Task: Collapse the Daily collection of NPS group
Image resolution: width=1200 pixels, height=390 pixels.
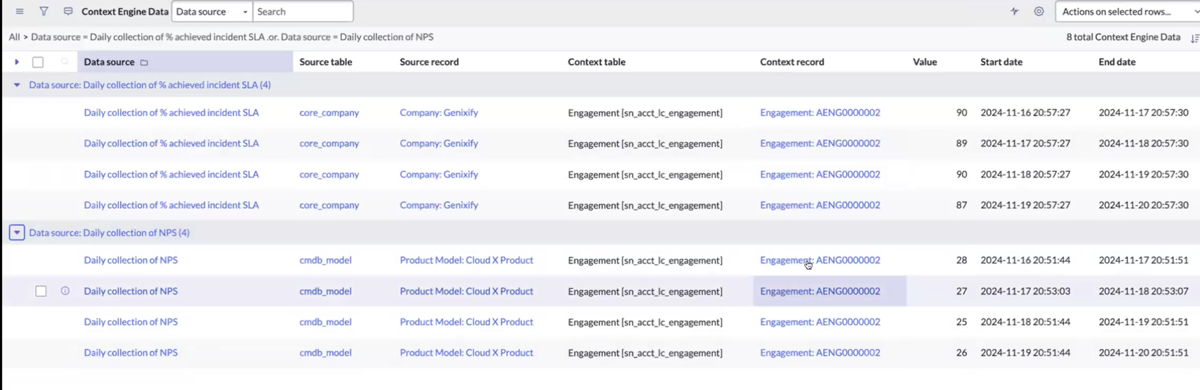Action: 17,232
